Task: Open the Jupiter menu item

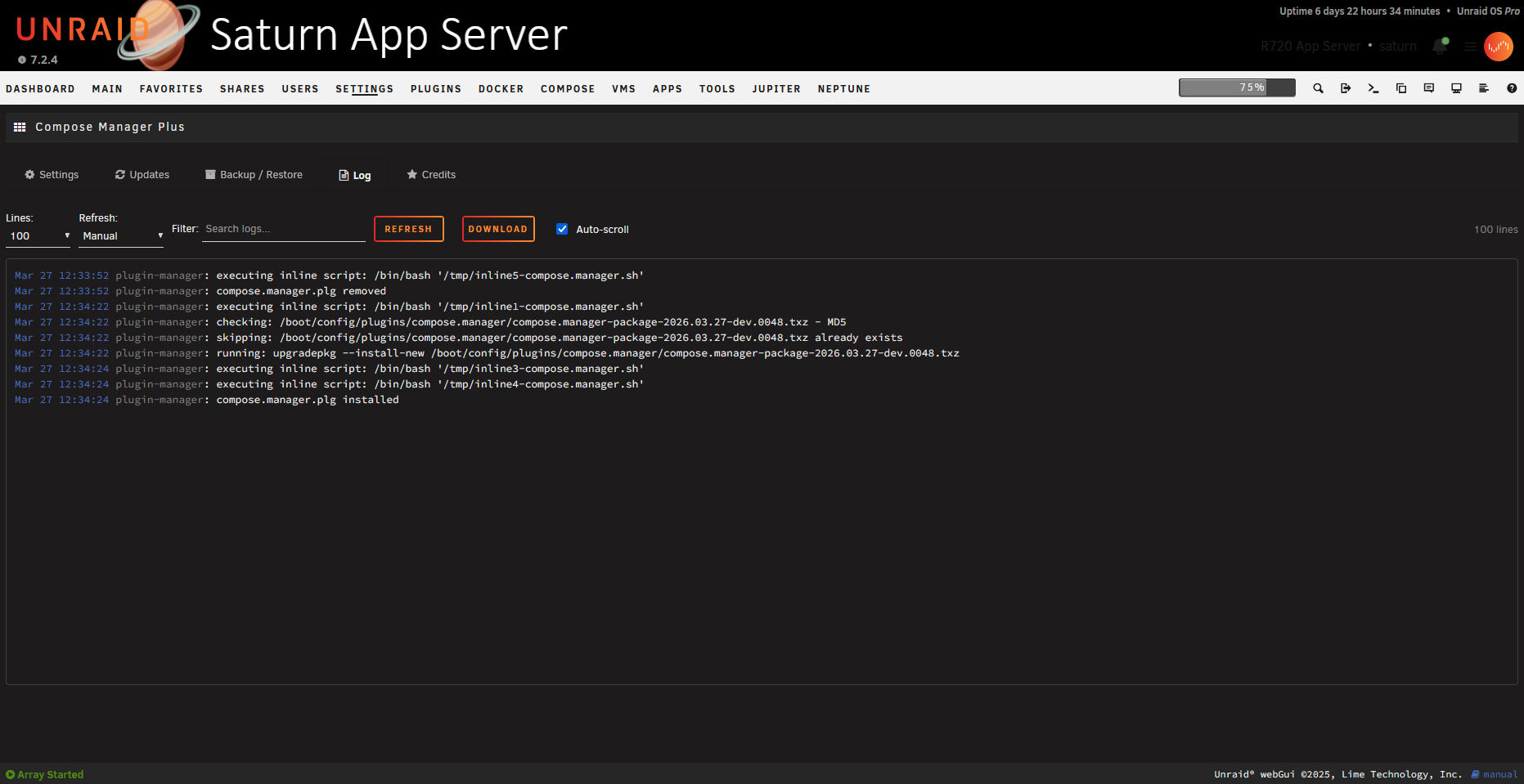Action: [x=776, y=89]
